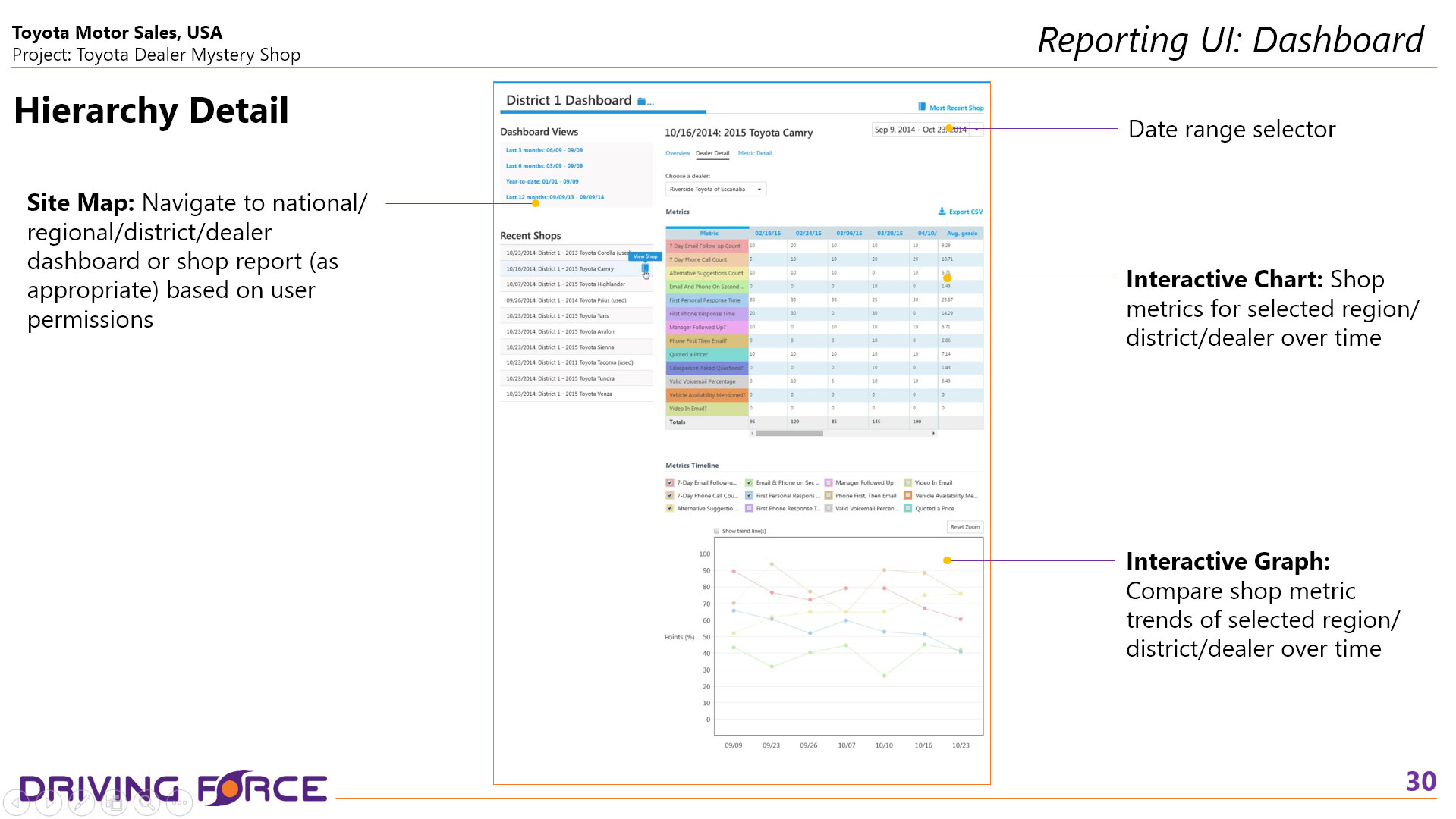
Task: Enable Quoted a Price checkbox
Action: (x=908, y=509)
